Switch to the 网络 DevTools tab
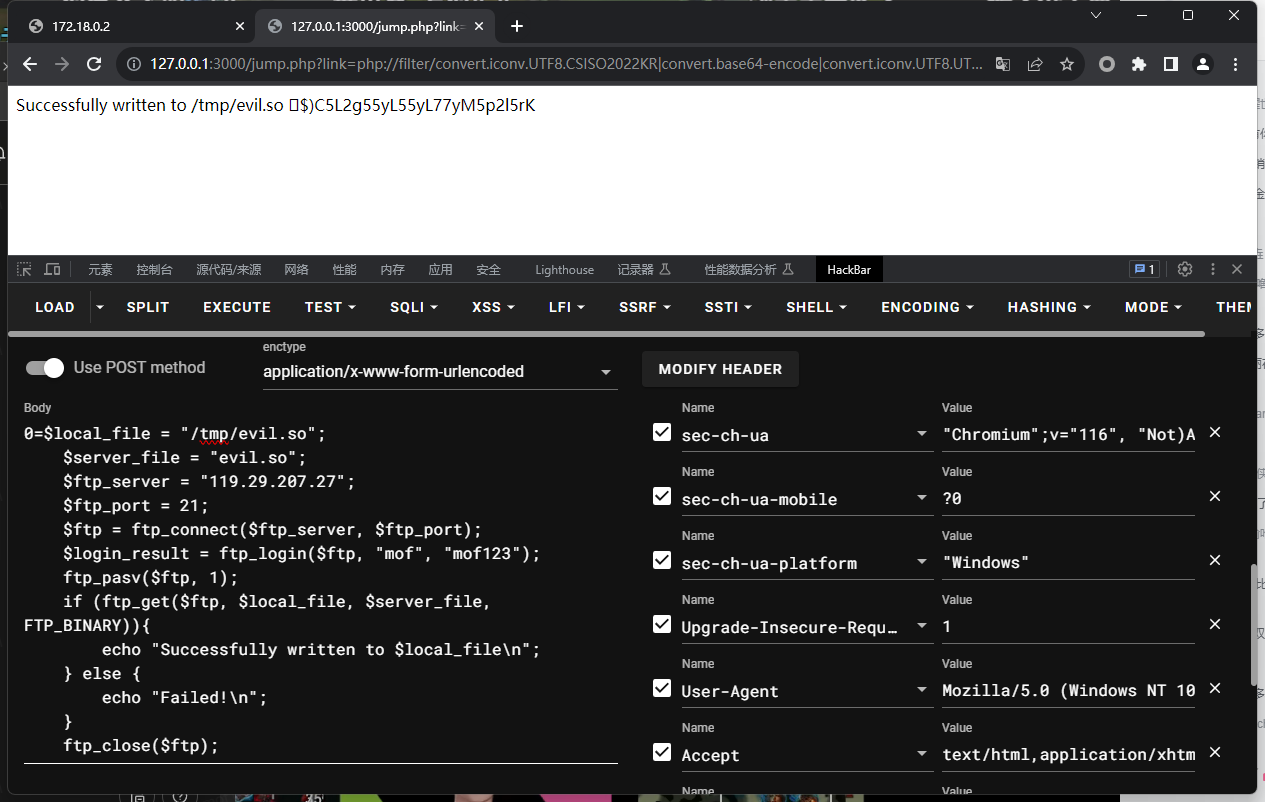The image size is (1265, 802). pyautogui.click(x=296, y=270)
